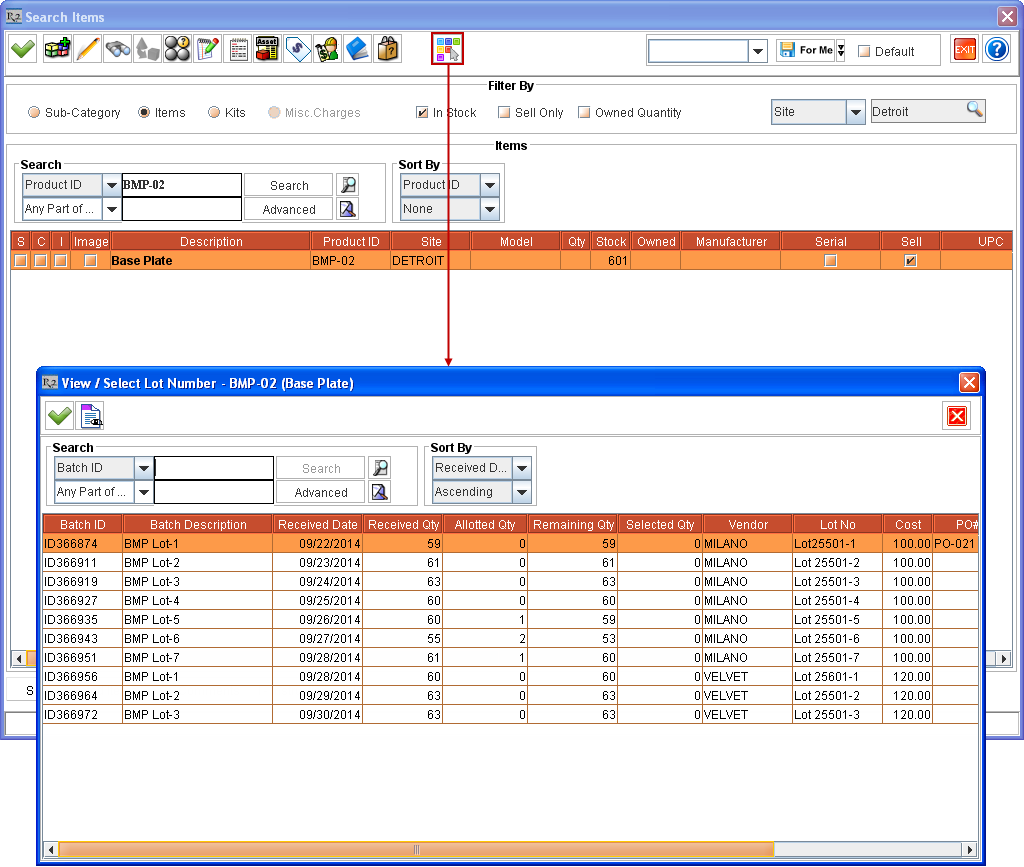Click the Exit button top right

point(963,47)
